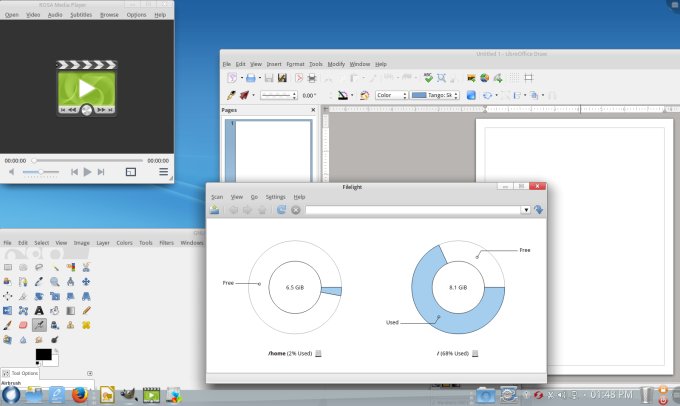The image size is (680, 406).
Task: Select the Airbrush tool in GIMP
Action: tap(39, 325)
